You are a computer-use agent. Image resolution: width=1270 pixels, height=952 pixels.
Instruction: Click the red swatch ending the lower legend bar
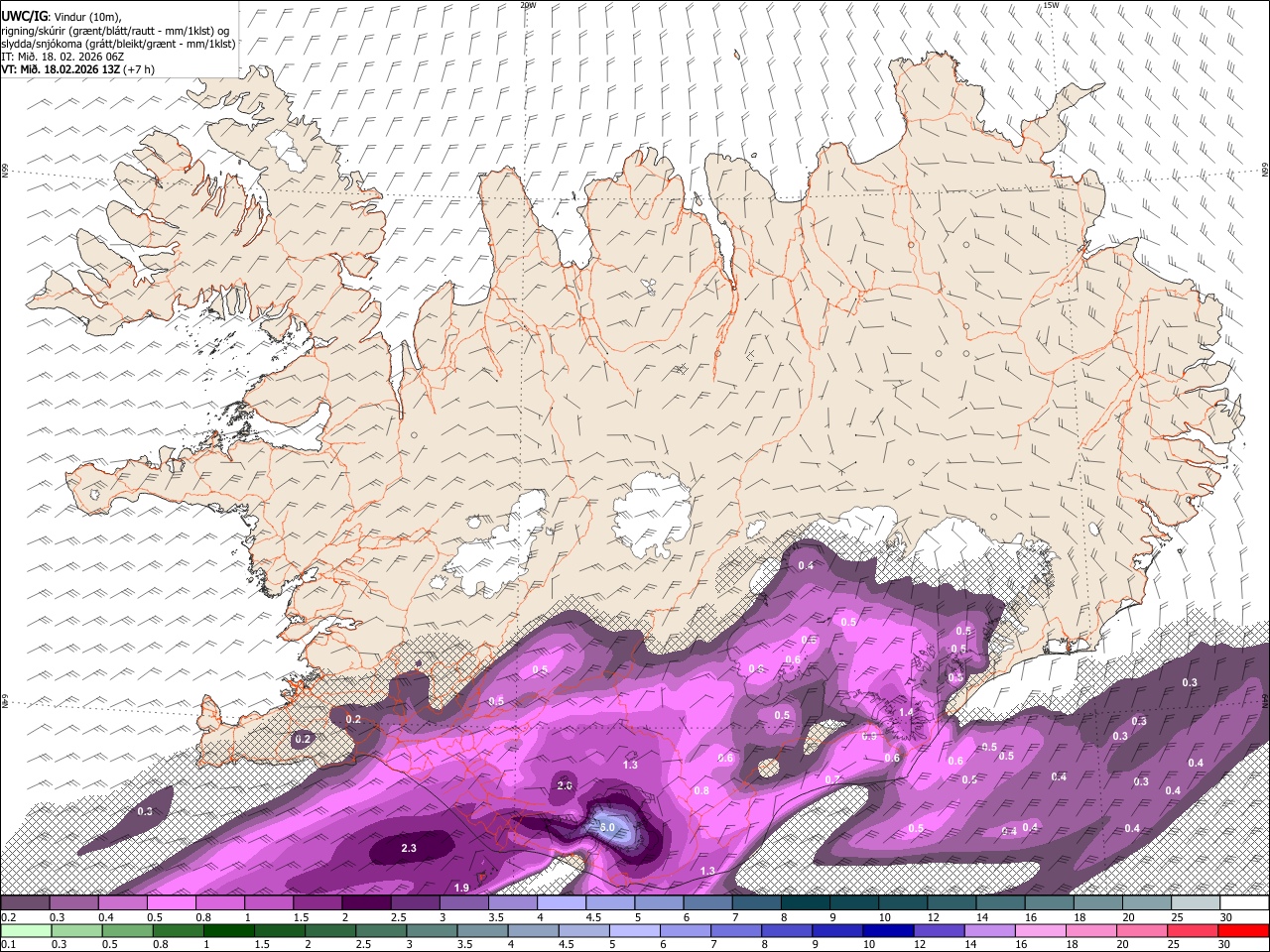tap(1243, 930)
